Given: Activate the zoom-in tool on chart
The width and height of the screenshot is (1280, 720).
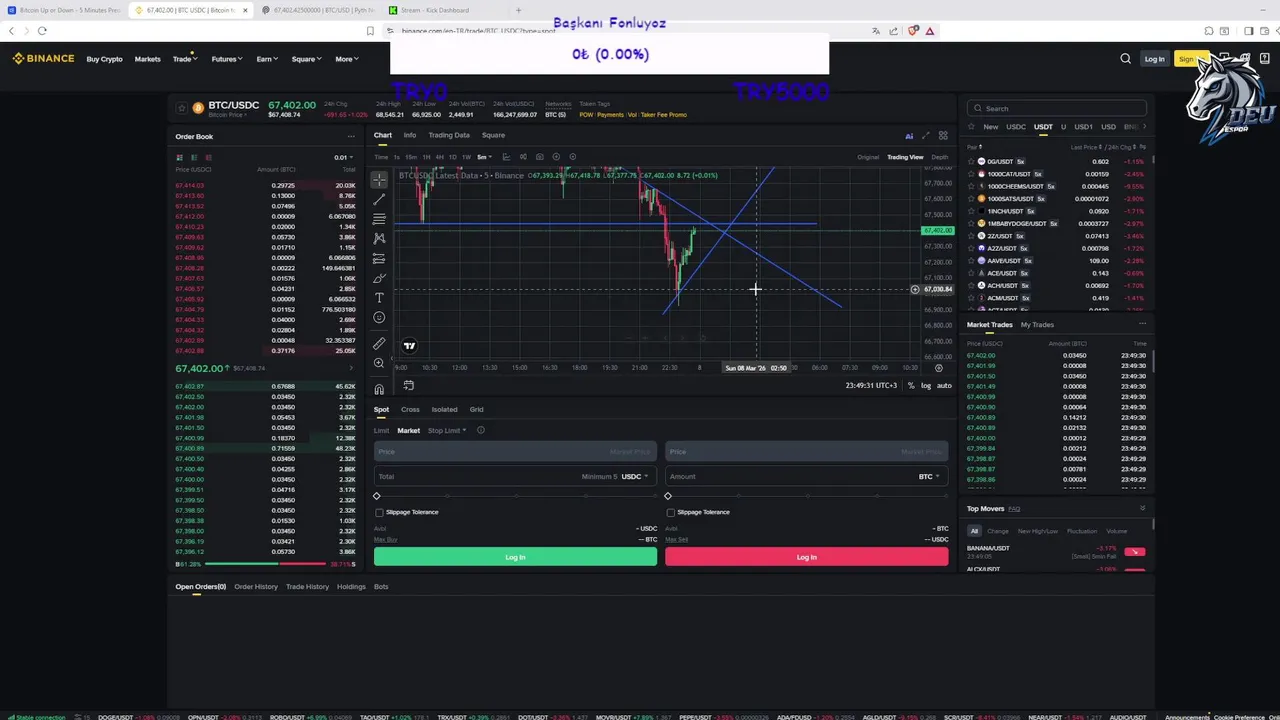Looking at the screenshot, I should (x=379, y=363).
